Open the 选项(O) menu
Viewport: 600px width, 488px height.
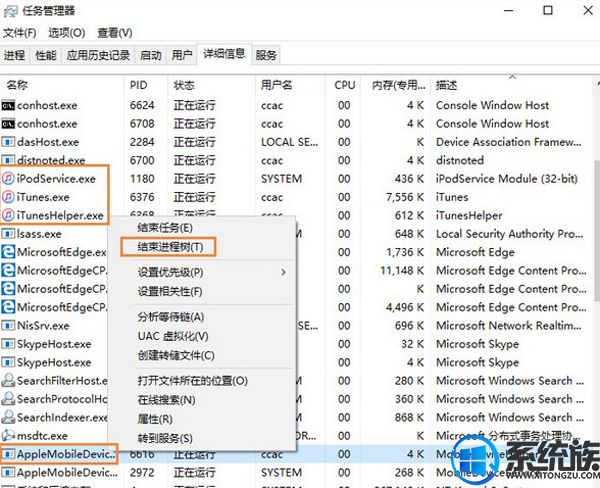[67, 33]
